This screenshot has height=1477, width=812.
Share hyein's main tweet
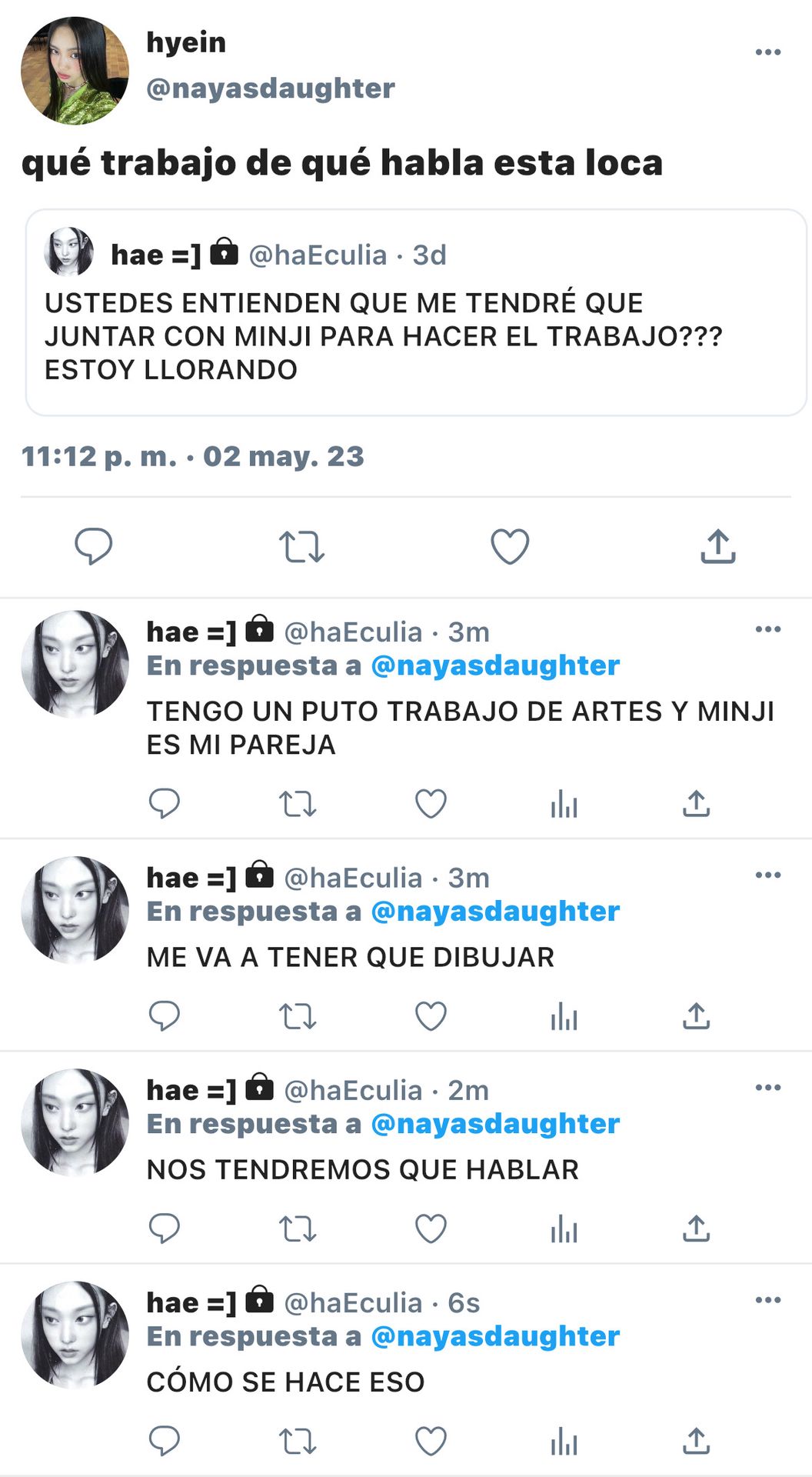(718, 546)
